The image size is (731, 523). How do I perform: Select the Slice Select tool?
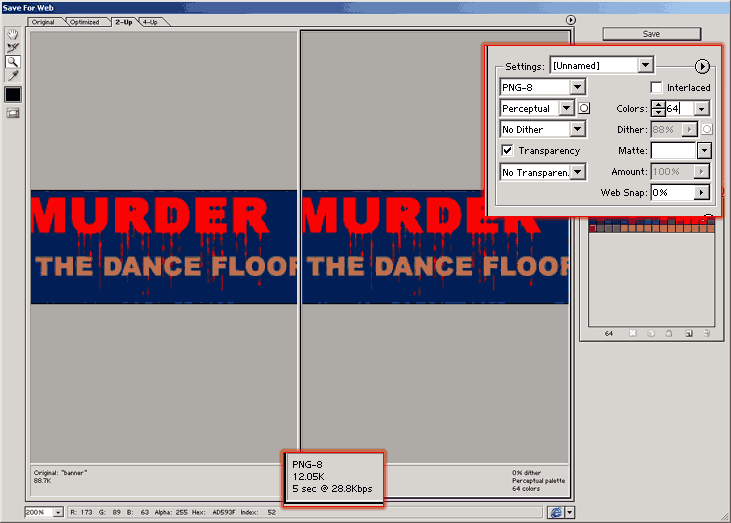point(13,48)
